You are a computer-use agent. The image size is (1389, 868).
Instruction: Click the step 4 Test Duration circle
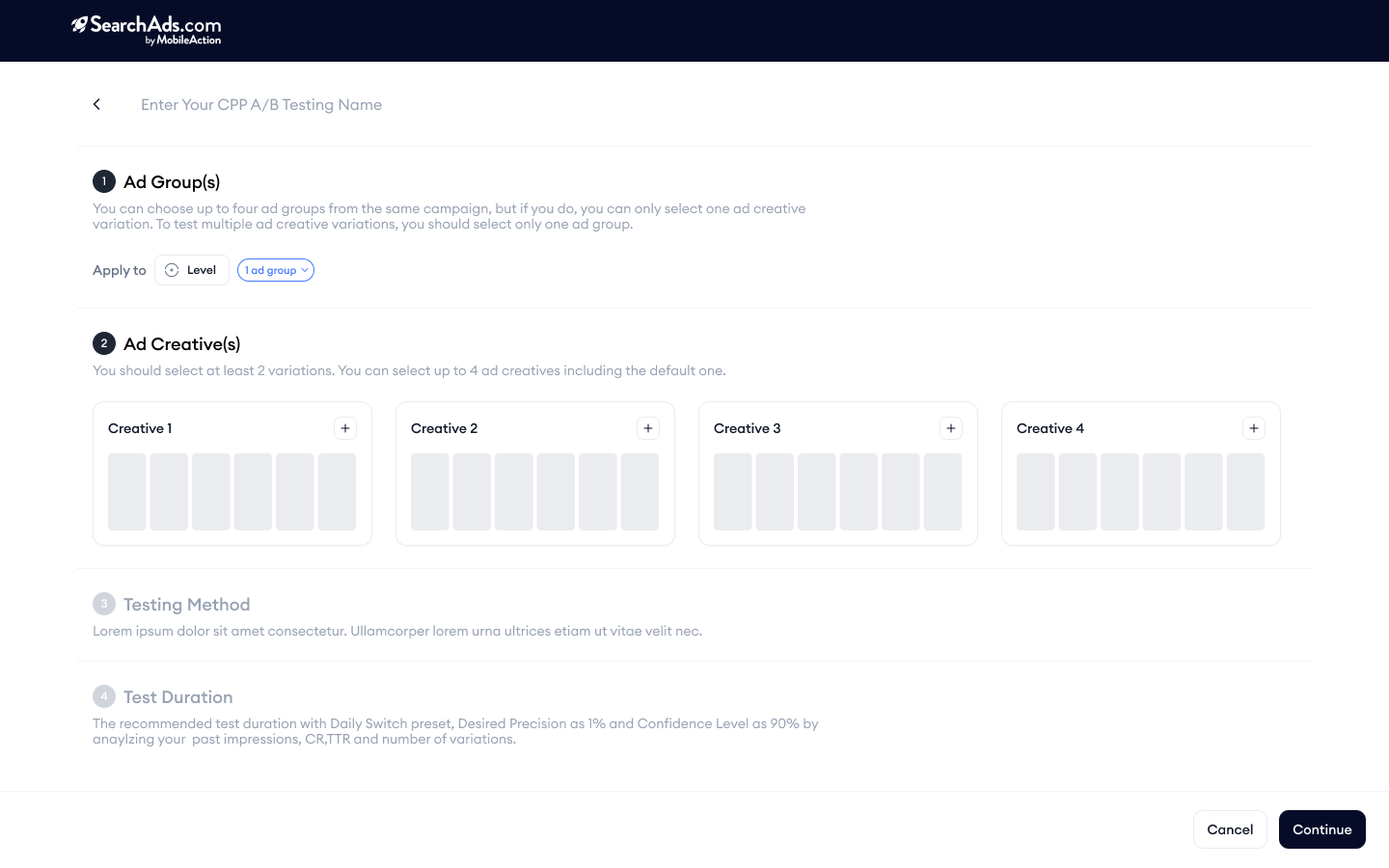click(x=103, y=695)
